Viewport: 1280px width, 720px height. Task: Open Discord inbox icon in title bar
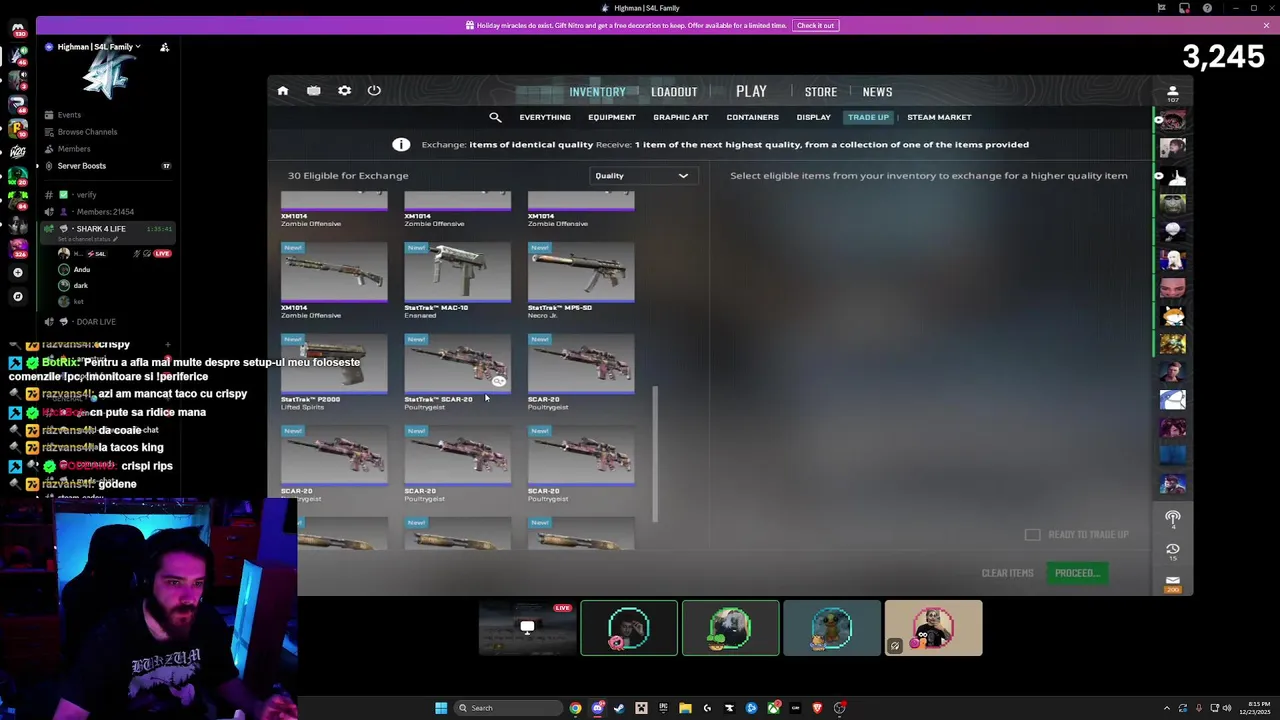(x=1184, y=8)
